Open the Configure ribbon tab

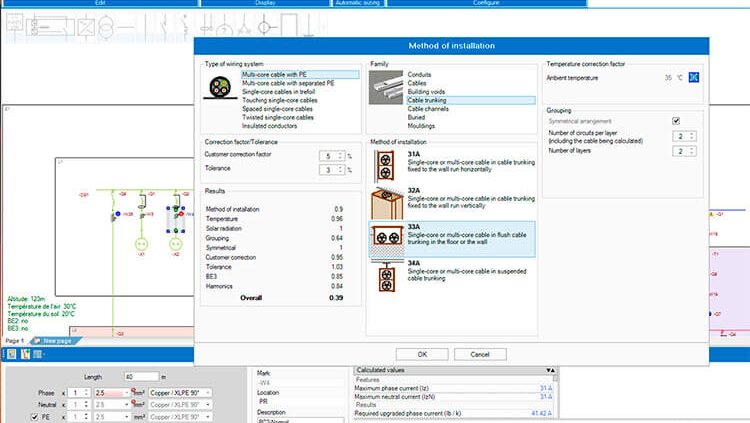pyautogui.click(x=486, y=3)
